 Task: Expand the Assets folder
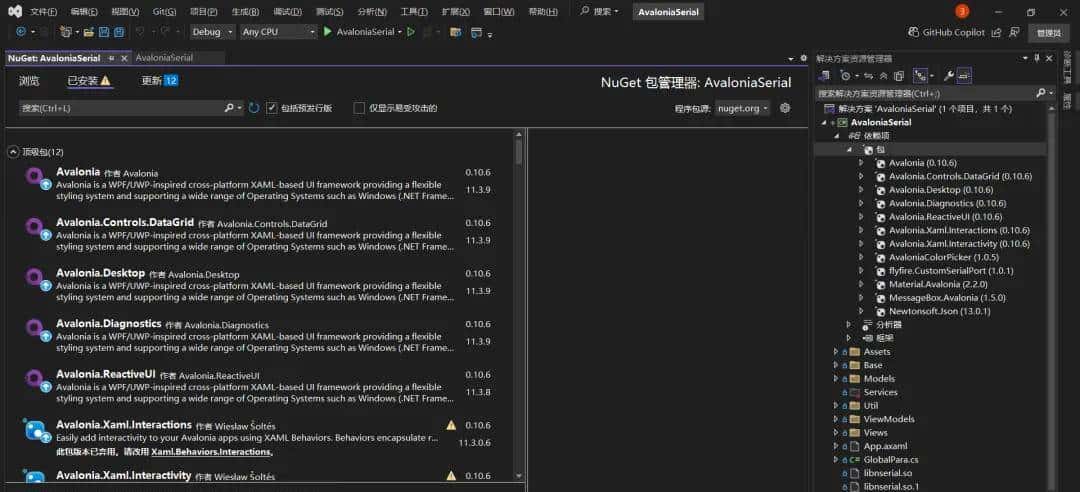[x=836, y=351]
